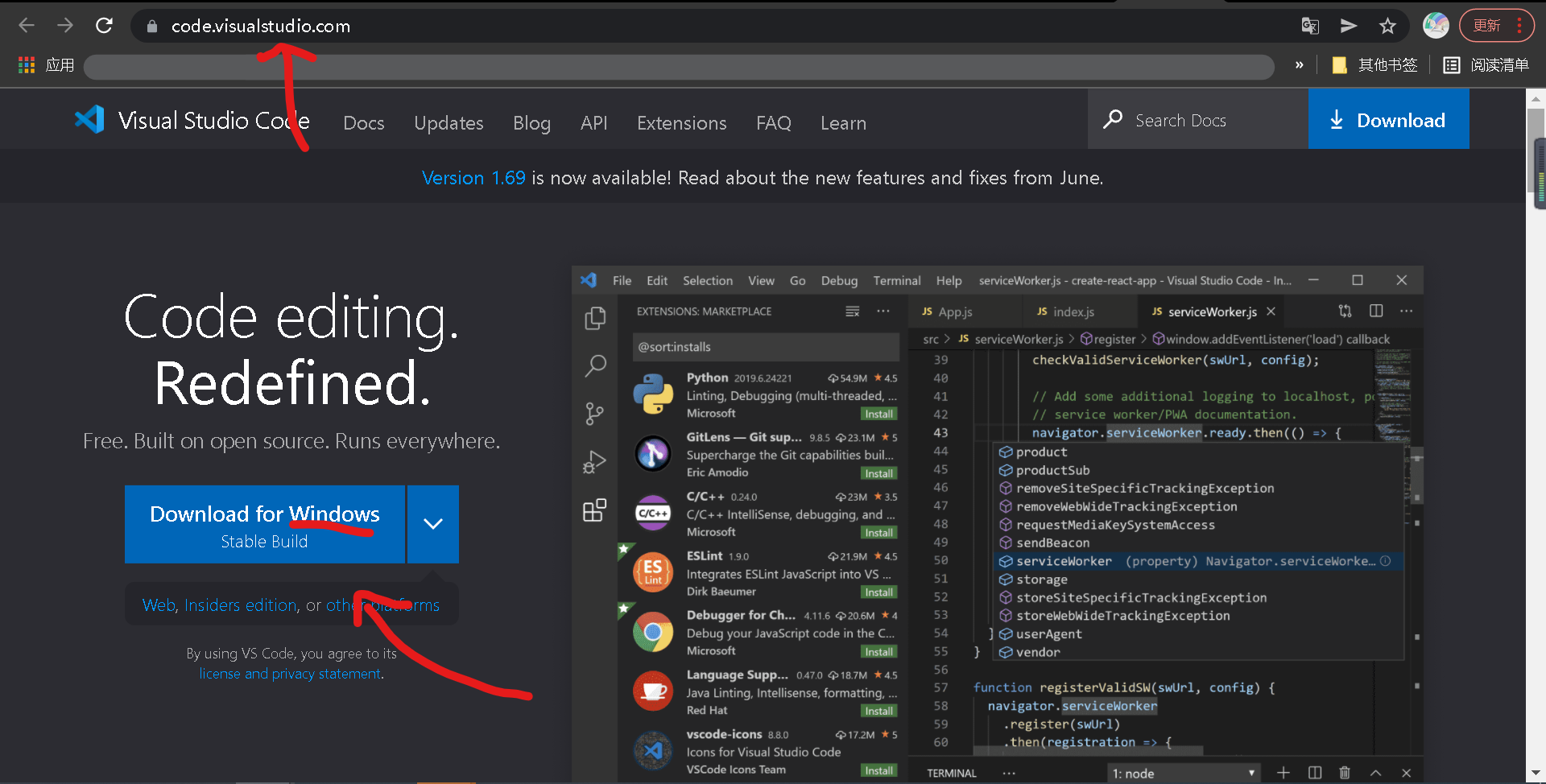Click the @sort:installs search field
Image resolution: width=1546 pixels, height=784 pixels.
click(x=765, y=347)
